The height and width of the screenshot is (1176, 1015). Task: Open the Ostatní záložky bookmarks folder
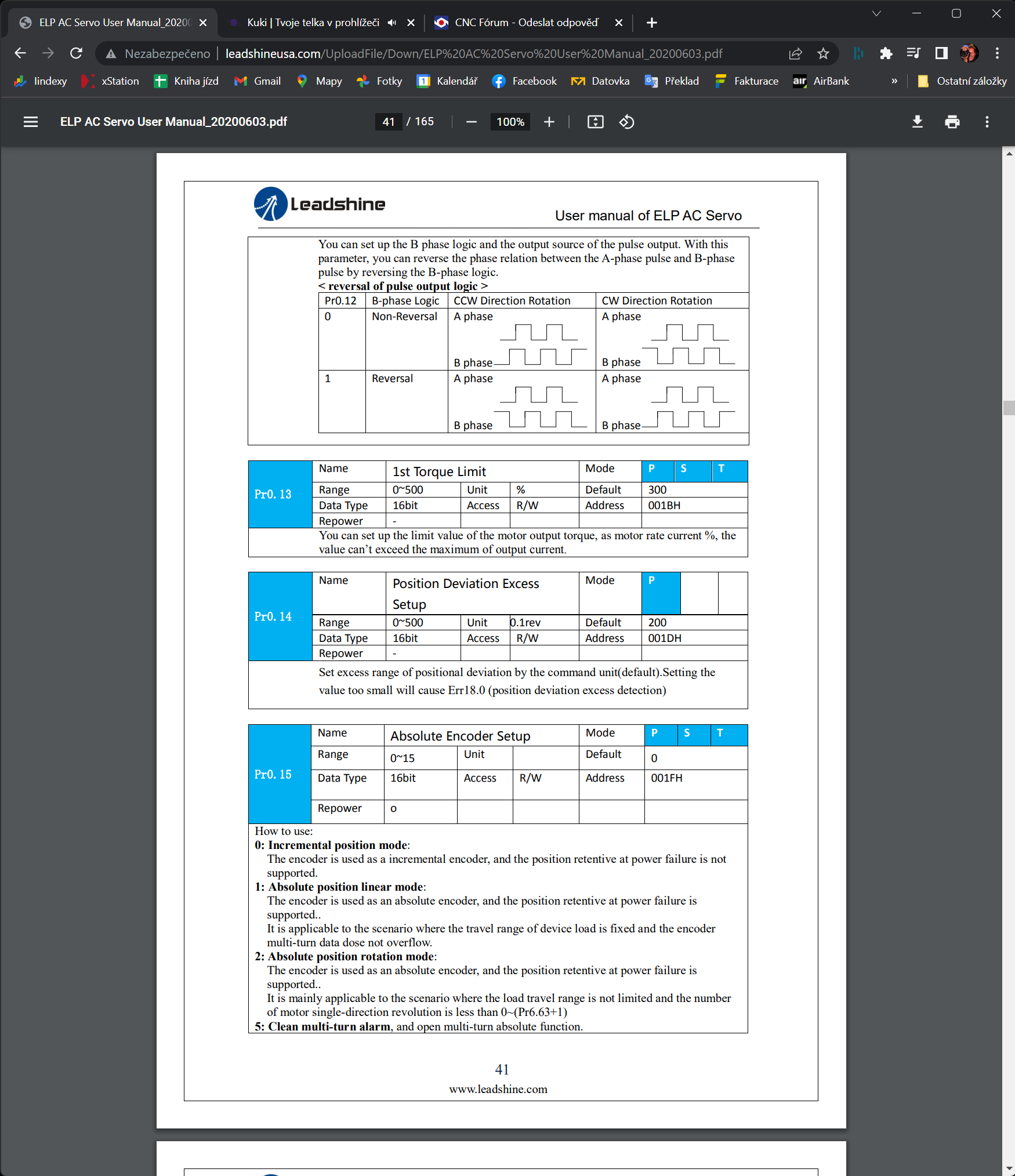(962, 81)
